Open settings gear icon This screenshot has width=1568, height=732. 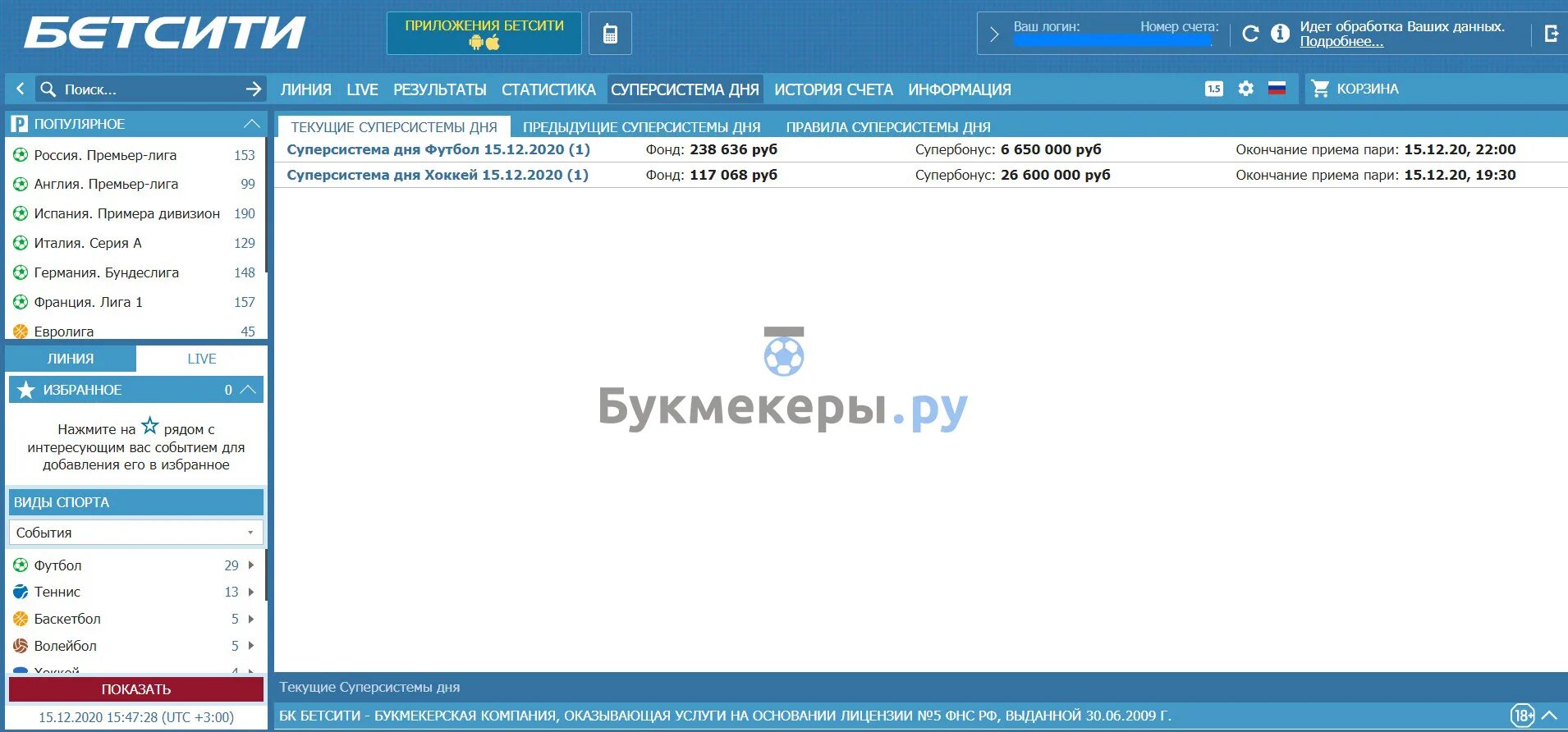(1245, 89)
